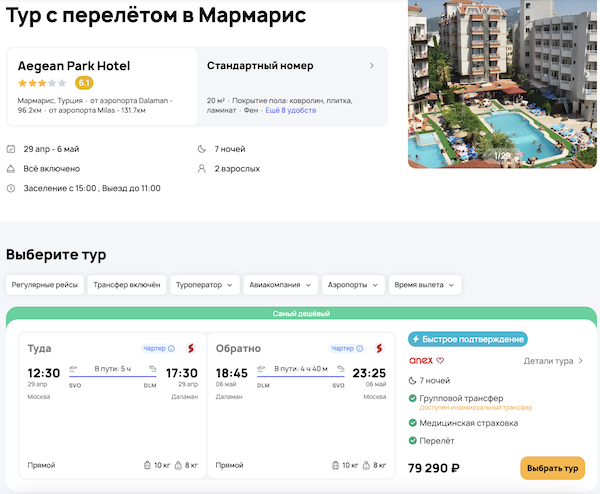This screenshot has width=600, height=494.
Task: Click the calendar icon beside 29 апр - 6 май
Action: (11, 149)
